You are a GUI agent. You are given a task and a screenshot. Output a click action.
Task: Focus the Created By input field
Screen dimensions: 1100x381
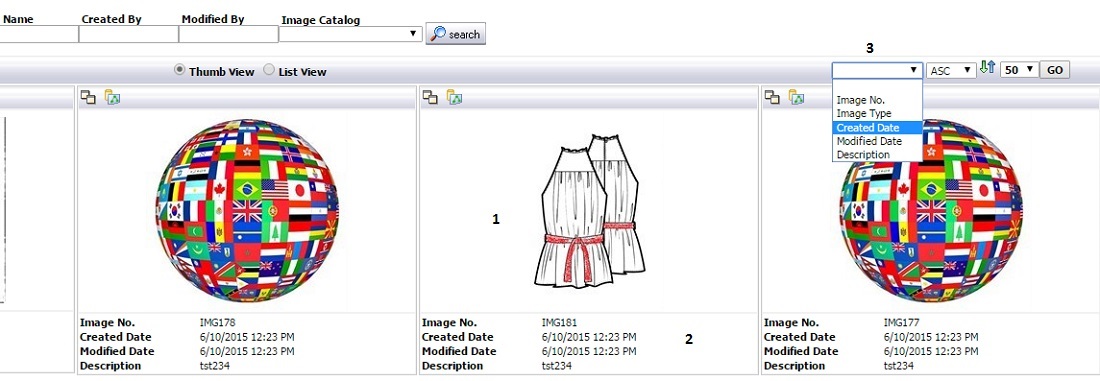(128, 34)
